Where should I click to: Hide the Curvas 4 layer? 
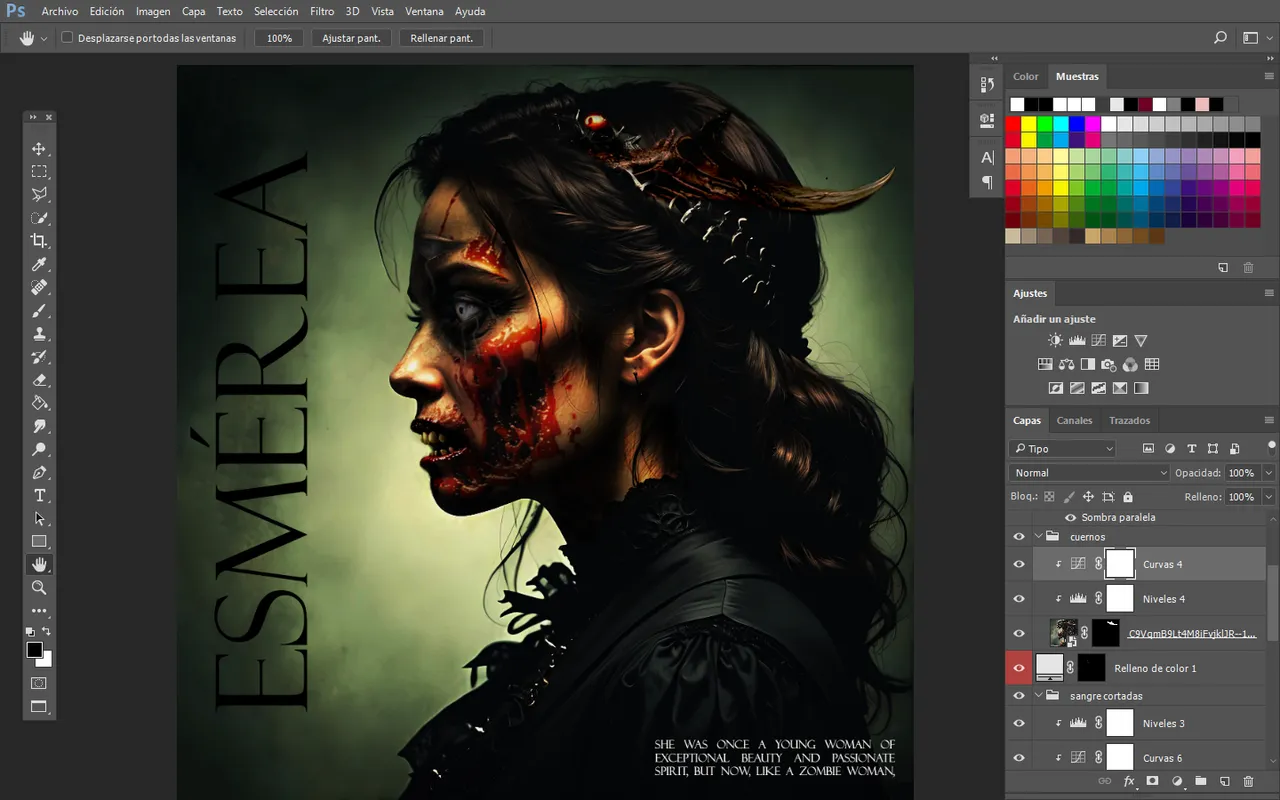tap(1019, 564)
